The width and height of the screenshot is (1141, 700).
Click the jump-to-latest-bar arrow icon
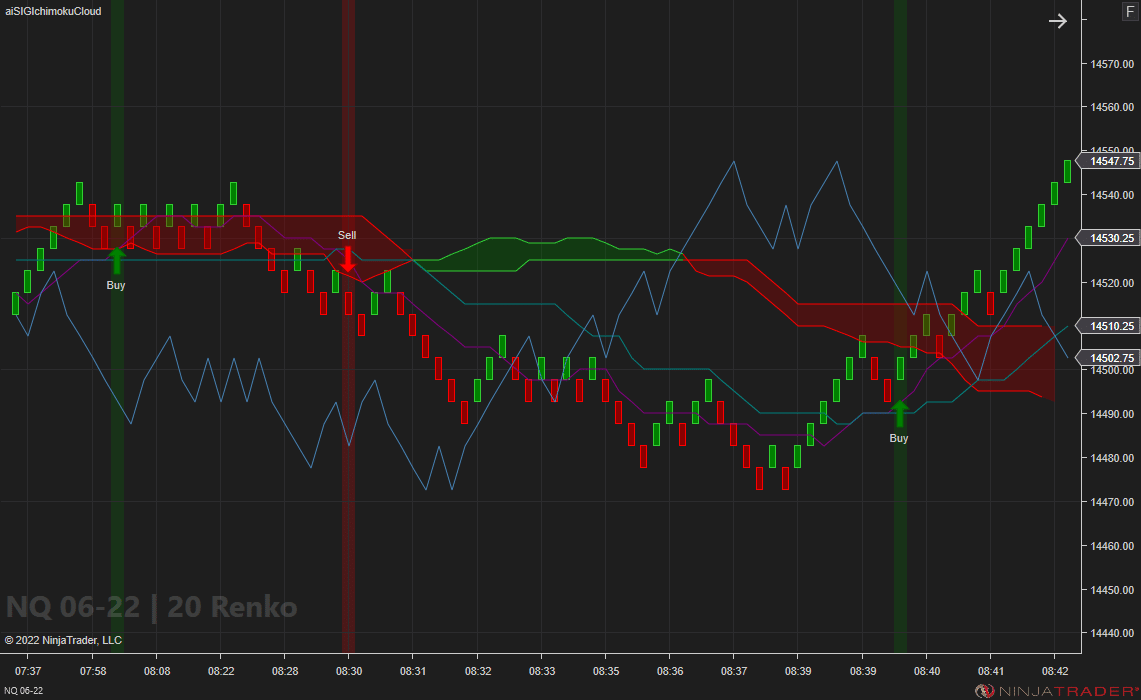(x=1058, y=20)
